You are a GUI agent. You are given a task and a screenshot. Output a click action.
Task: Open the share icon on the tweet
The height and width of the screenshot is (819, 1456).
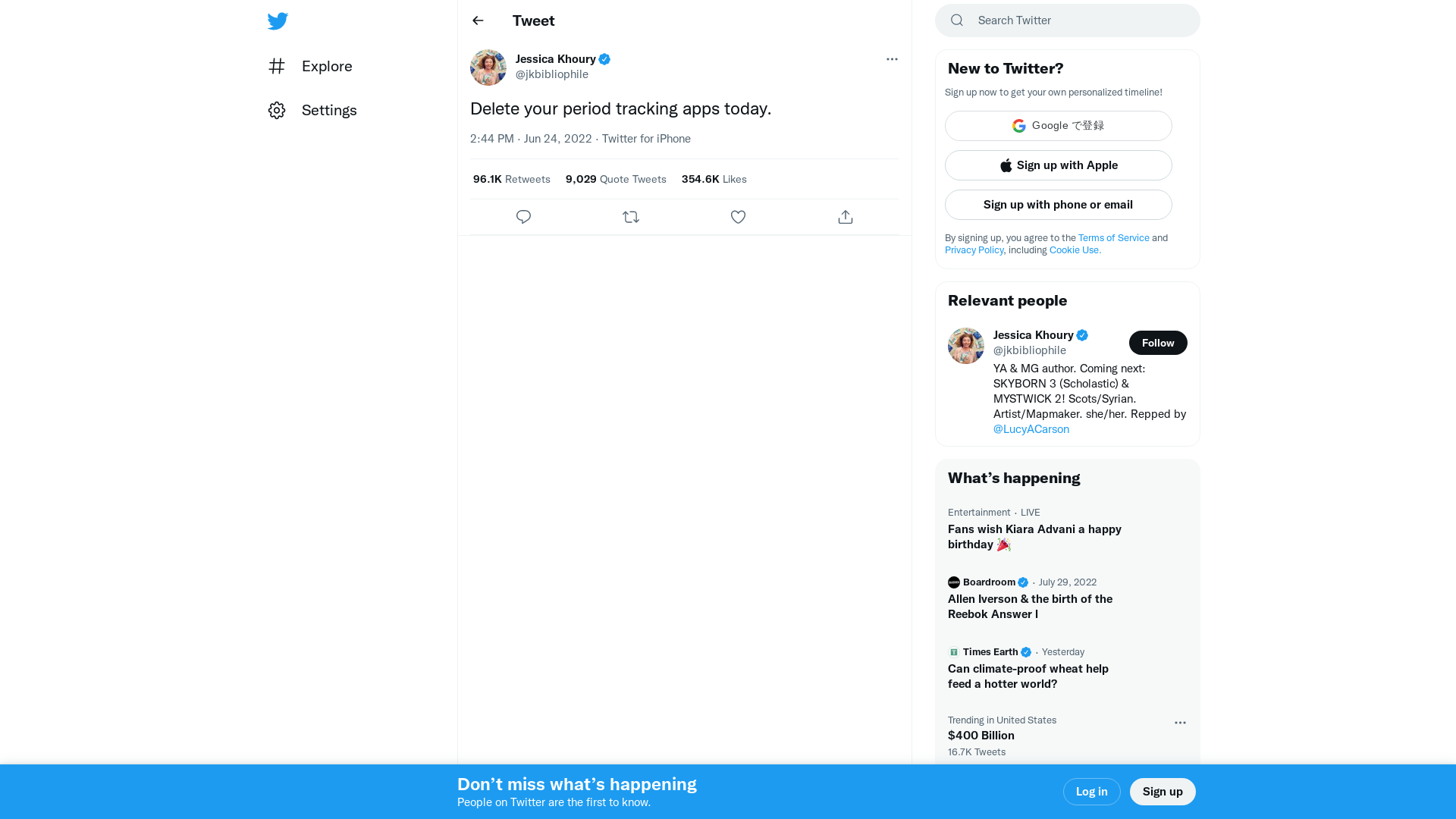click(x=845, y=217)
